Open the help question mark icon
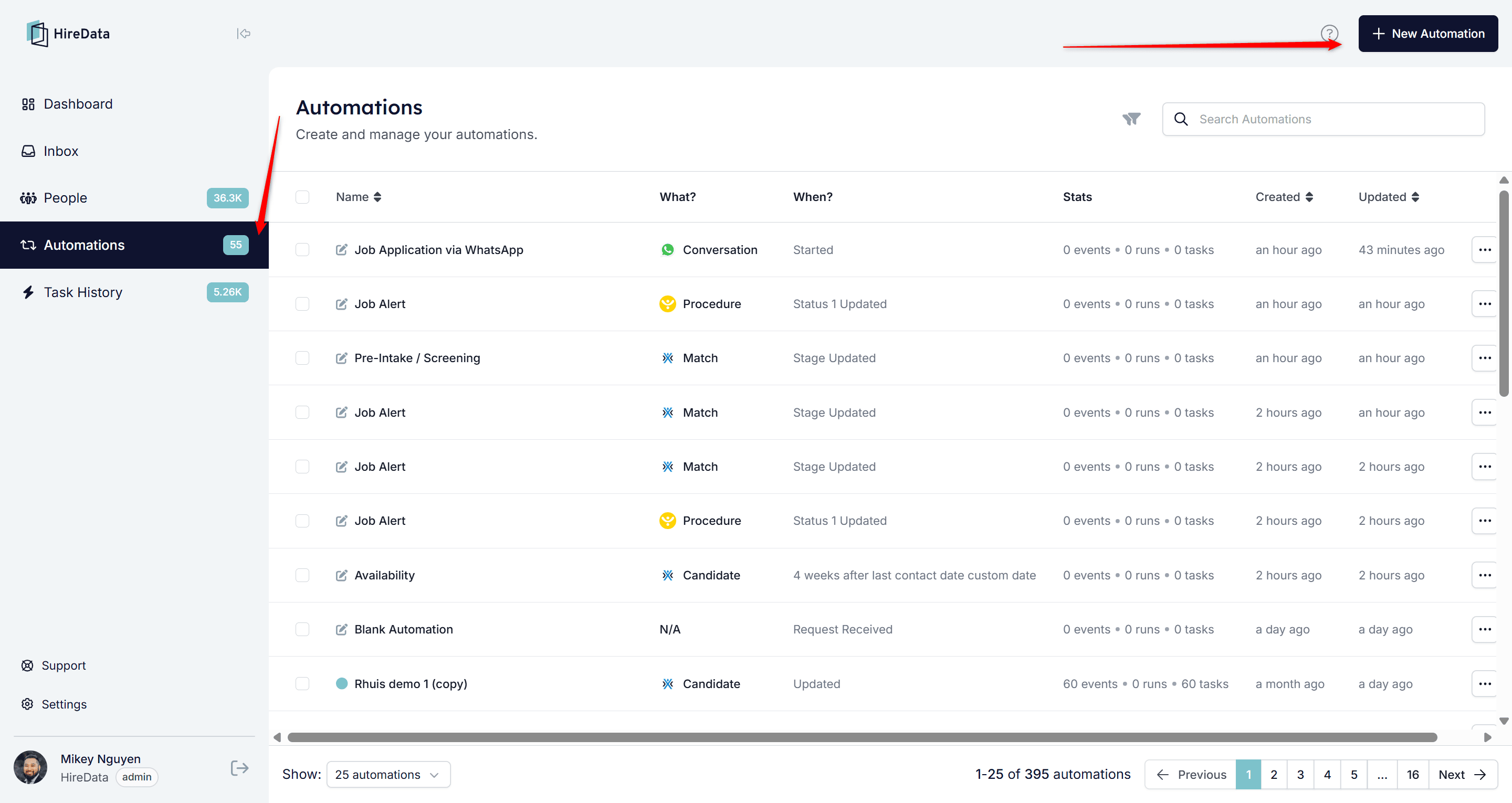 pos(1329,34)
